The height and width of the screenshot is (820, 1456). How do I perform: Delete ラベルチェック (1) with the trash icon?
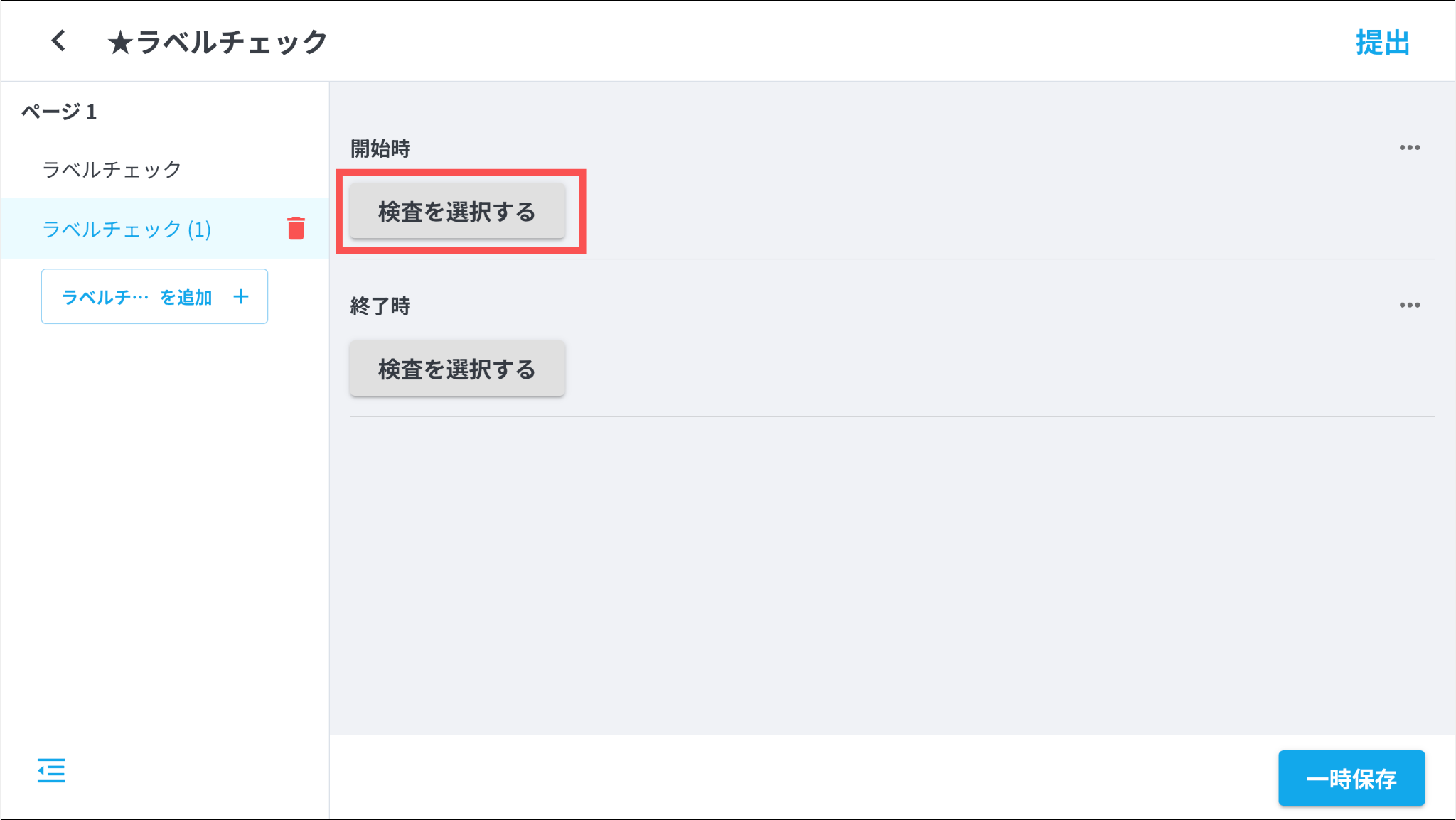(296, 228)
